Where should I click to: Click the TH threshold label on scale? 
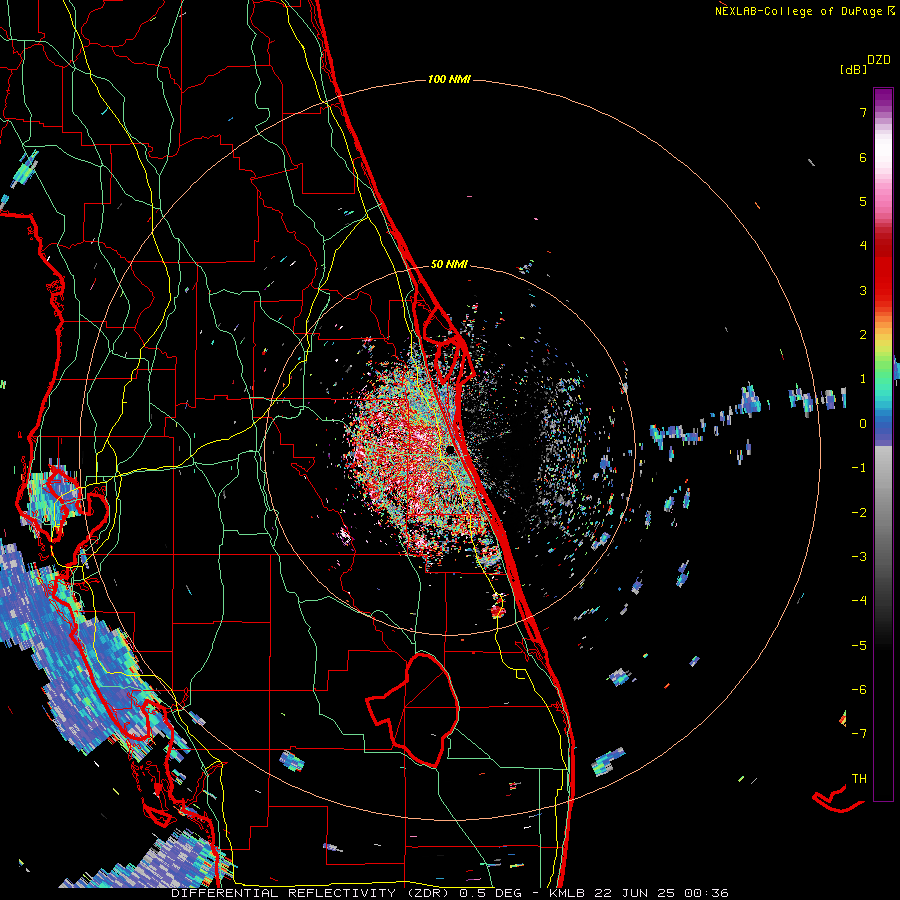[859, 779]
